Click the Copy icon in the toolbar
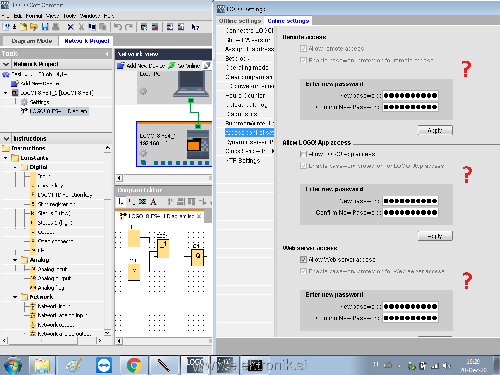Image resolution: width=500 pixels, height=375 pixels. click(x=92, y=27)
